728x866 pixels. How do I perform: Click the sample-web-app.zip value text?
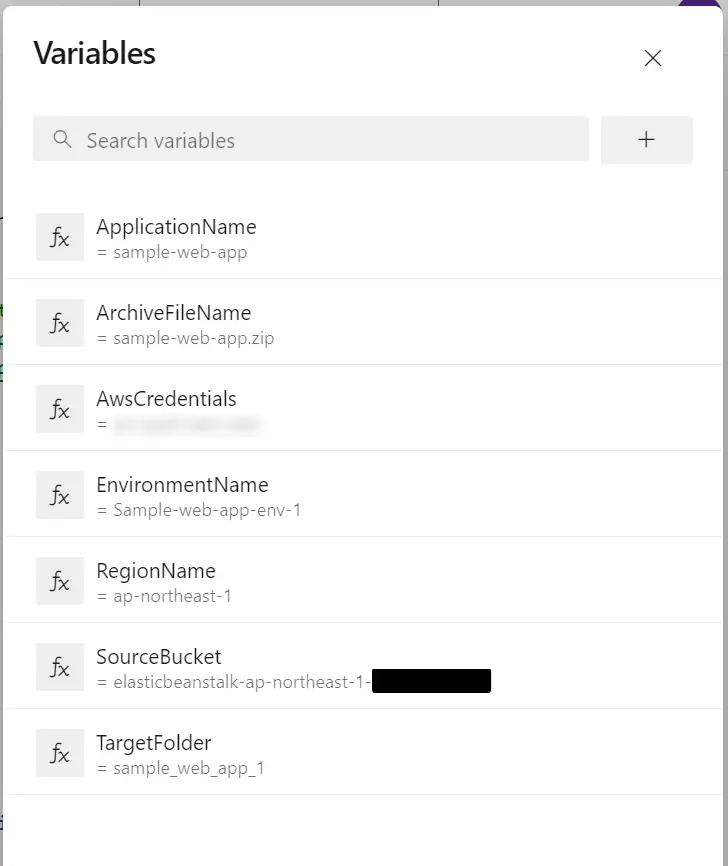point(193,338)
